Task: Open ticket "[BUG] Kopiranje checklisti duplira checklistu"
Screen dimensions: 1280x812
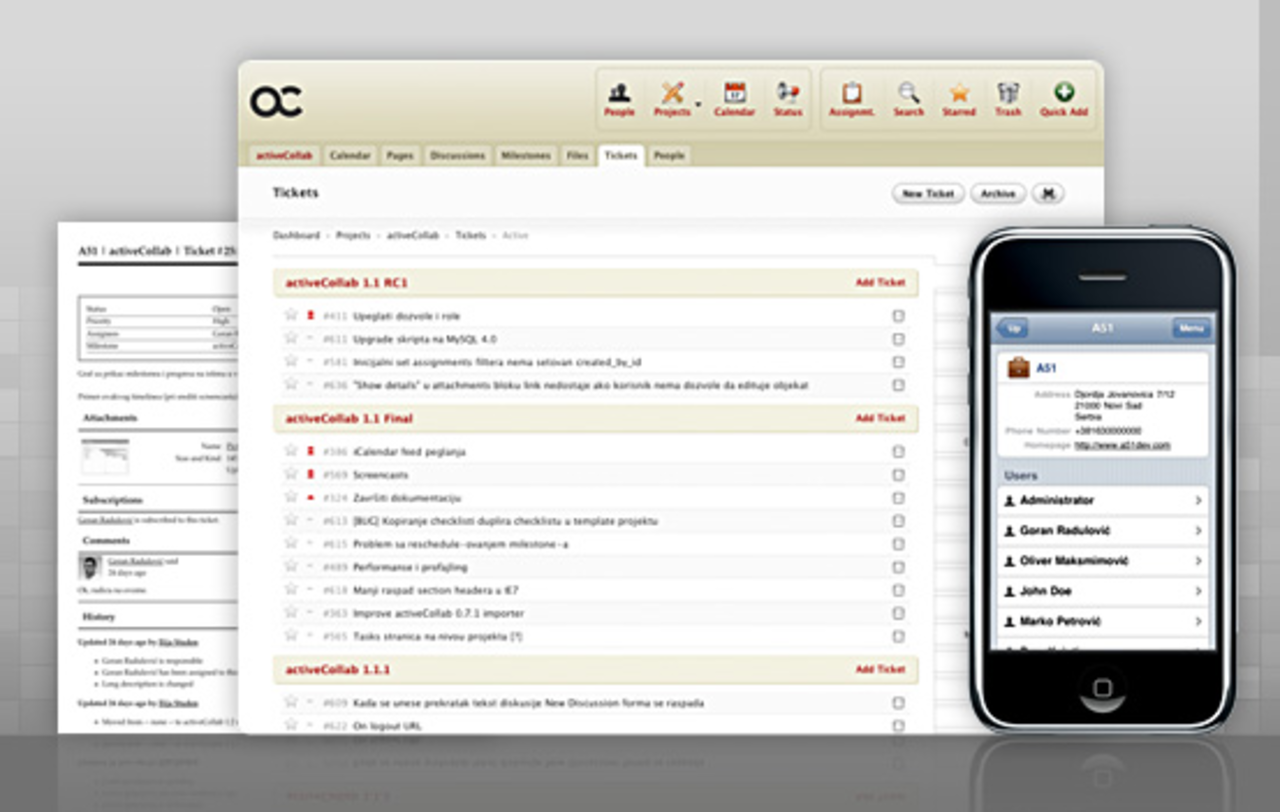Action: (505, 521)
